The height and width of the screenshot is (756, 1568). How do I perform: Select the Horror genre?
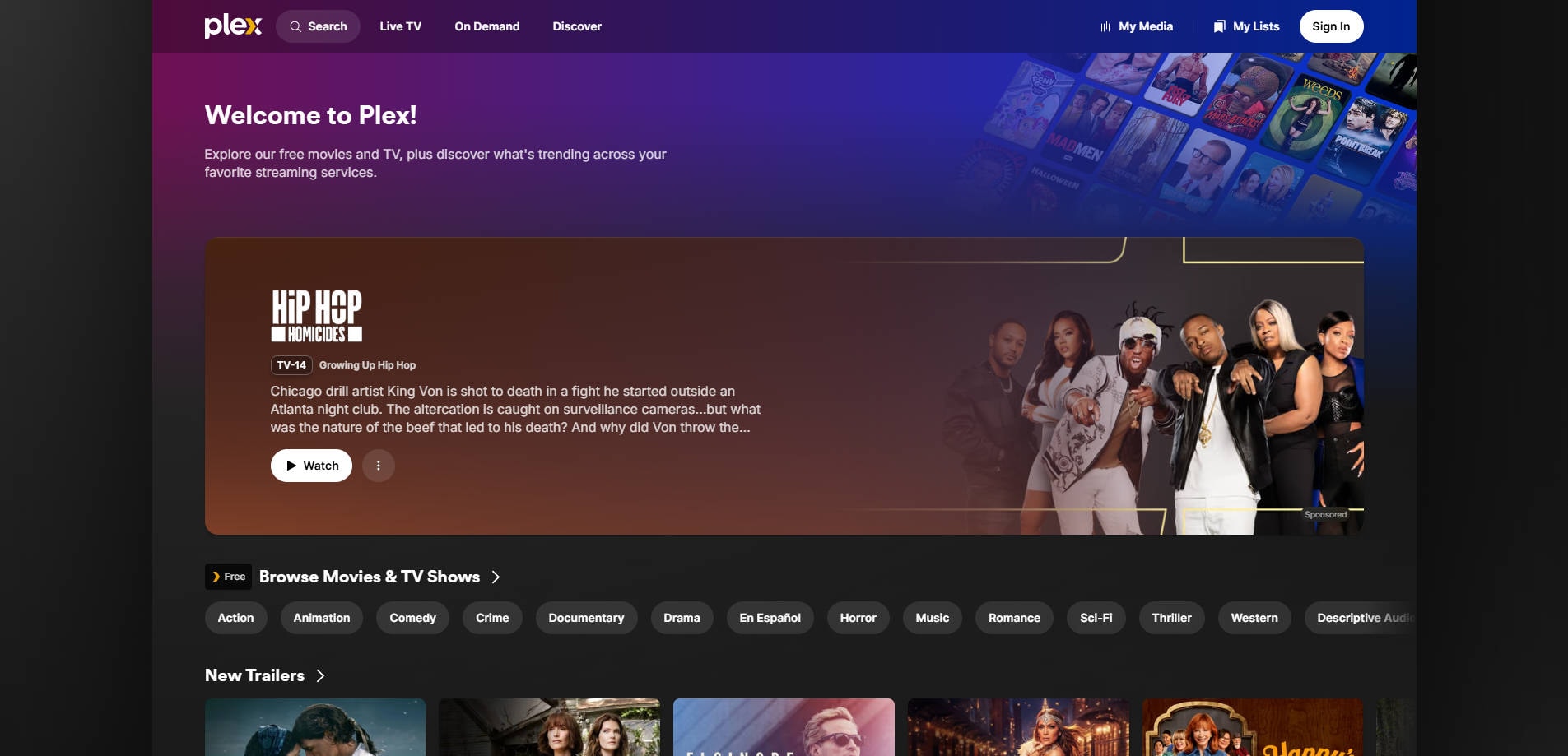(858, 618)
